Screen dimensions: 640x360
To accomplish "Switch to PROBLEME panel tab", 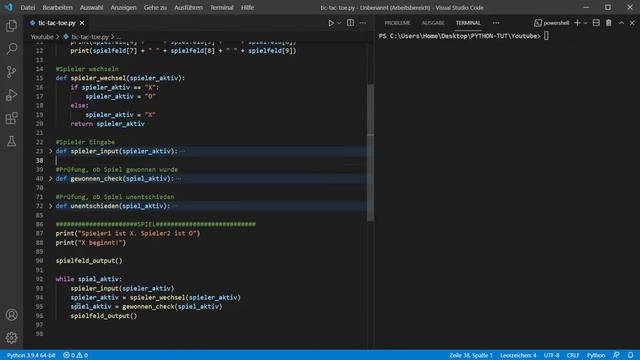I will 397,23.
